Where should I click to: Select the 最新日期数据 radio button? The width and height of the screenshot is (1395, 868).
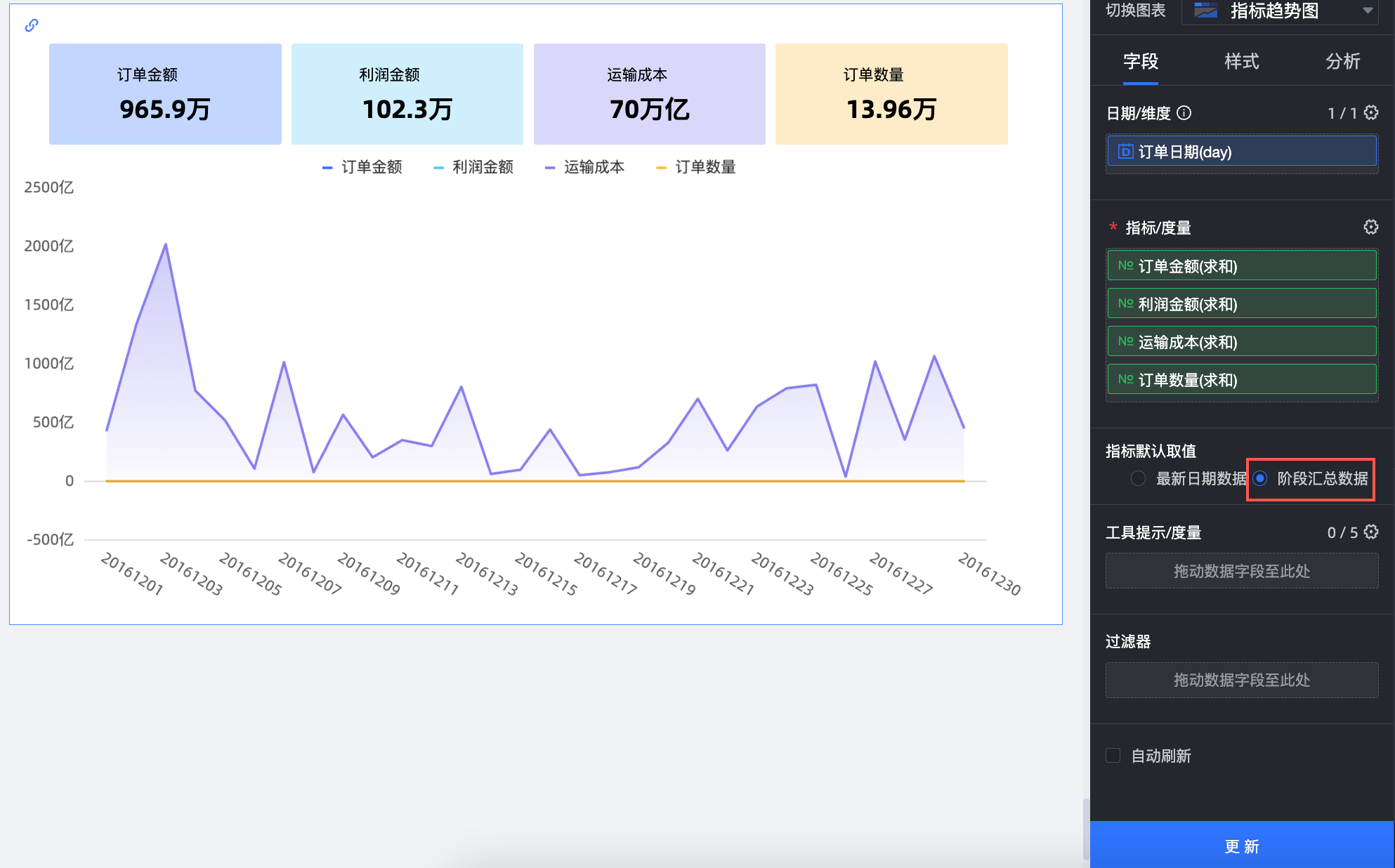(1138, 478)
